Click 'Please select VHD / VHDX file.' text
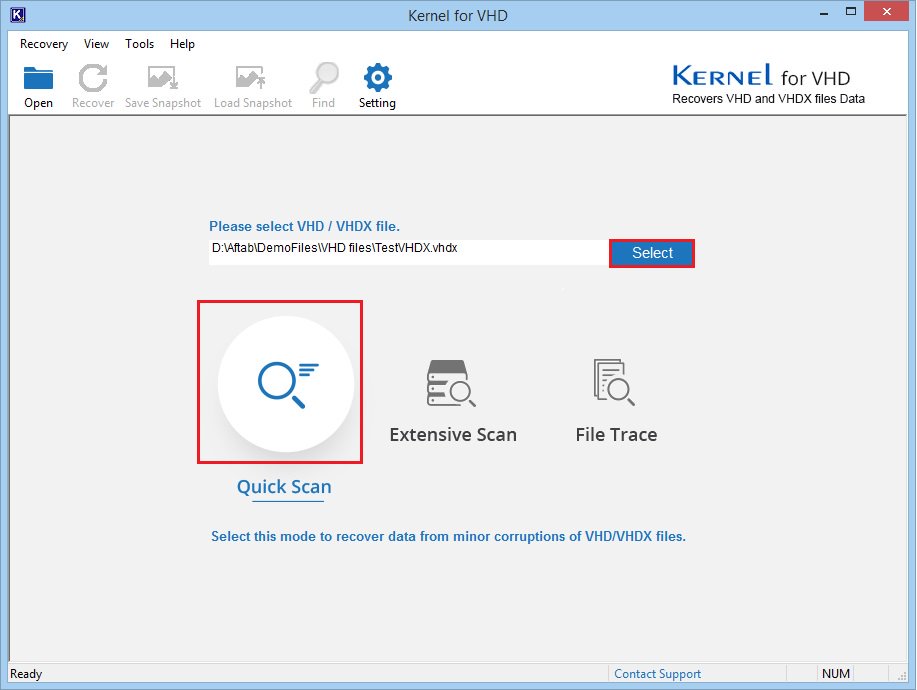917x690 pixels. tap(304, 226)
